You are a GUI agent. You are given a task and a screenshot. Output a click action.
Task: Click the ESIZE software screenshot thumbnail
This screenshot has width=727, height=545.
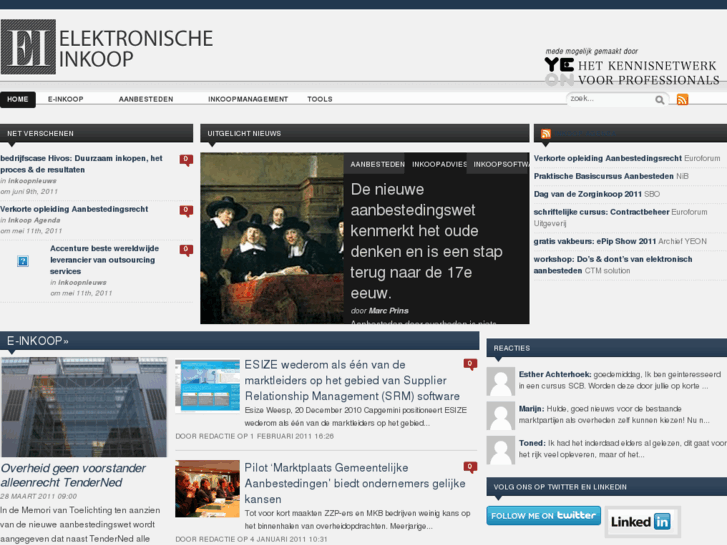pos(207,386)
